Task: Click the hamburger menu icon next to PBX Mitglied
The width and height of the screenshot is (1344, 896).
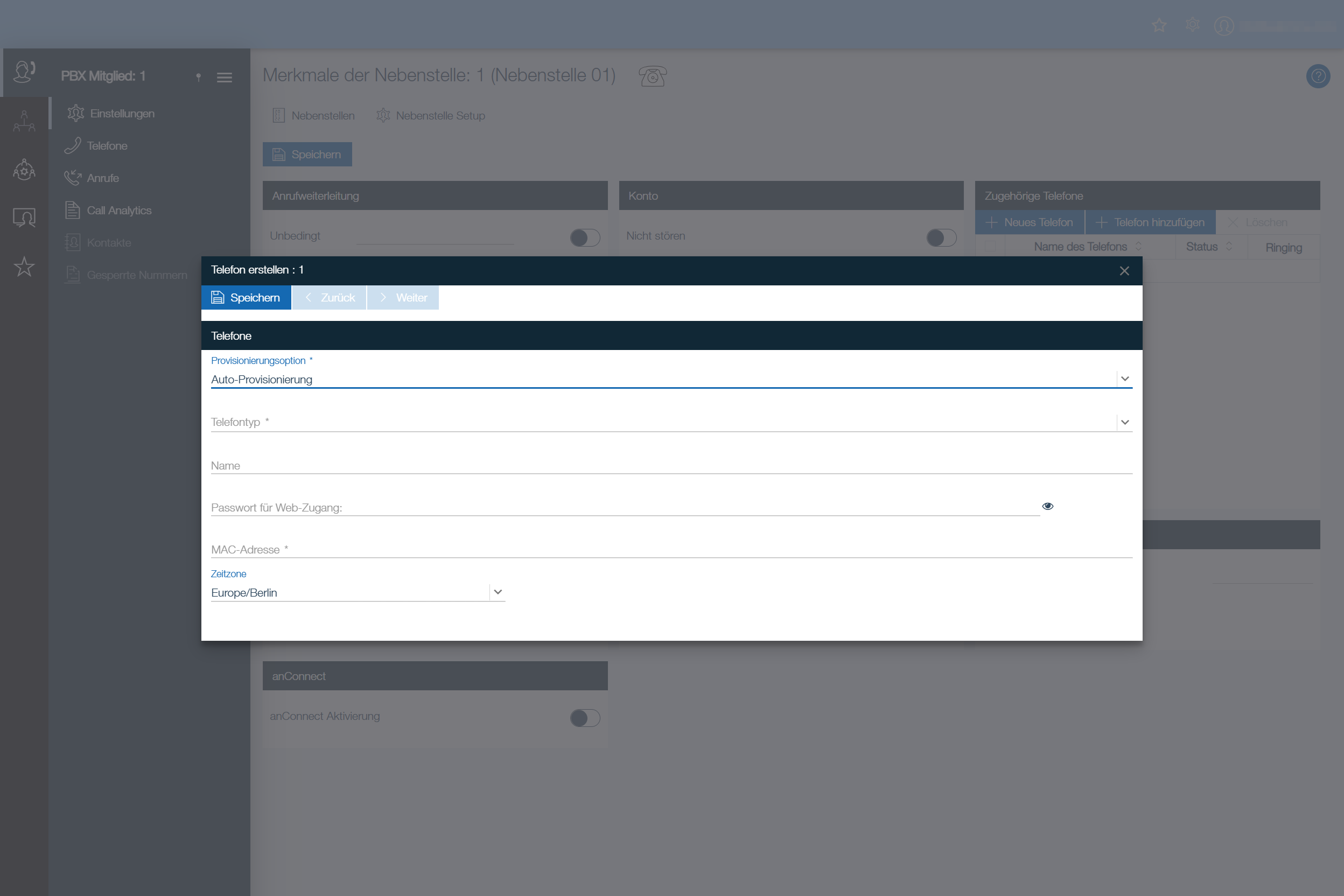Action: click(225, 77)
